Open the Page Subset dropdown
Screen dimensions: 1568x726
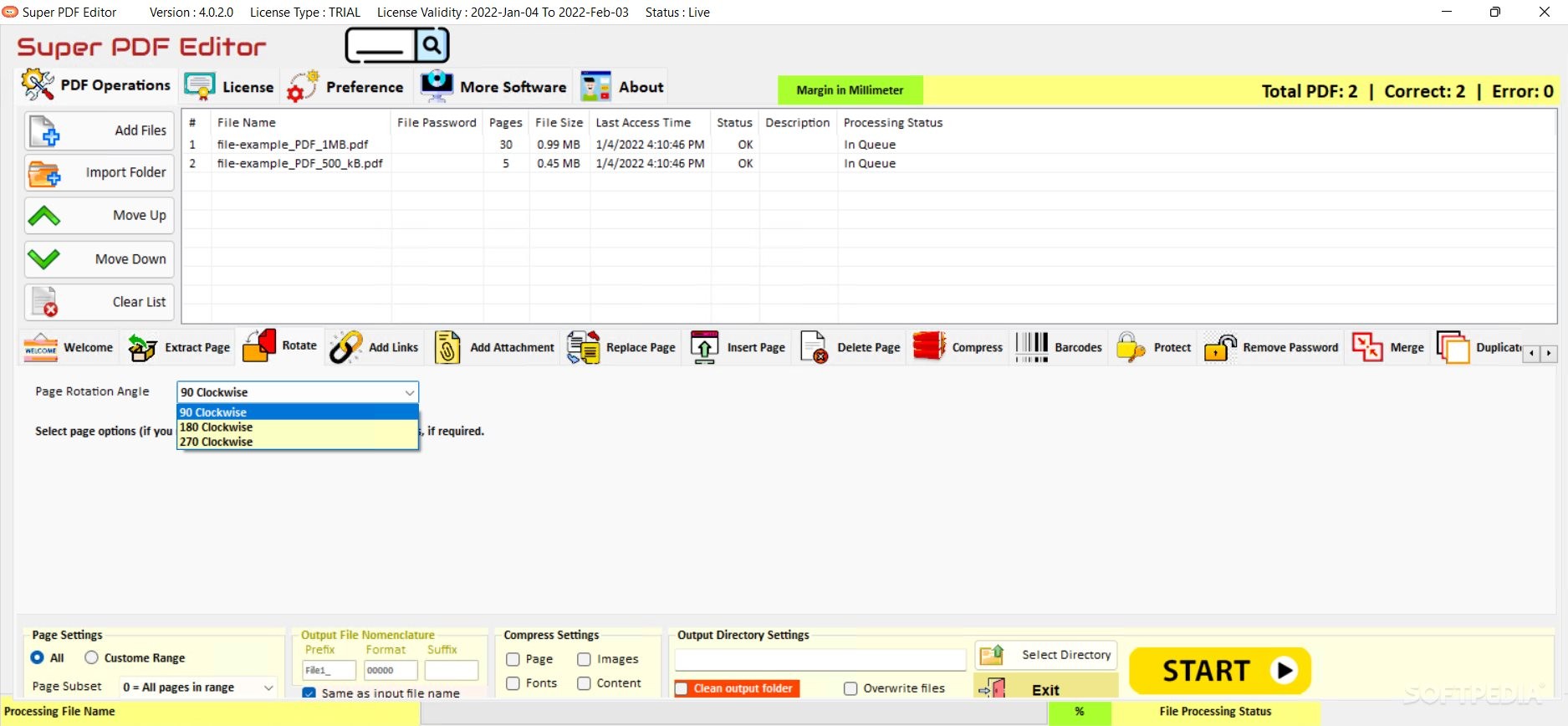pyautogui.click(x=197, y=688)
